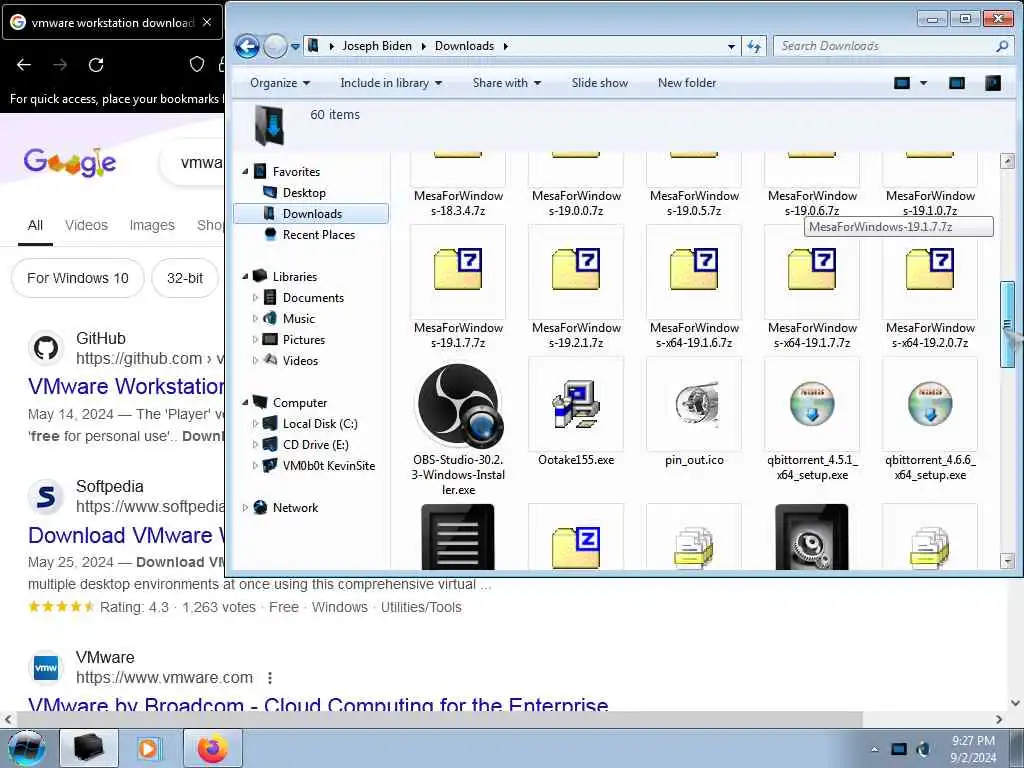Click Joseph Biden breadcrumb in address bar
This screenshot has width=1024, height=768.
pyautogui.click(x=377, y=46)
